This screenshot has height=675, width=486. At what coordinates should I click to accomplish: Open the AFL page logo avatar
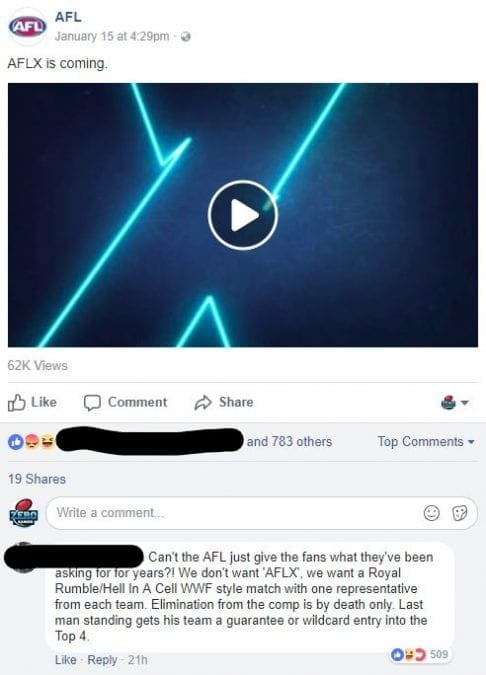tap(28, 27)
